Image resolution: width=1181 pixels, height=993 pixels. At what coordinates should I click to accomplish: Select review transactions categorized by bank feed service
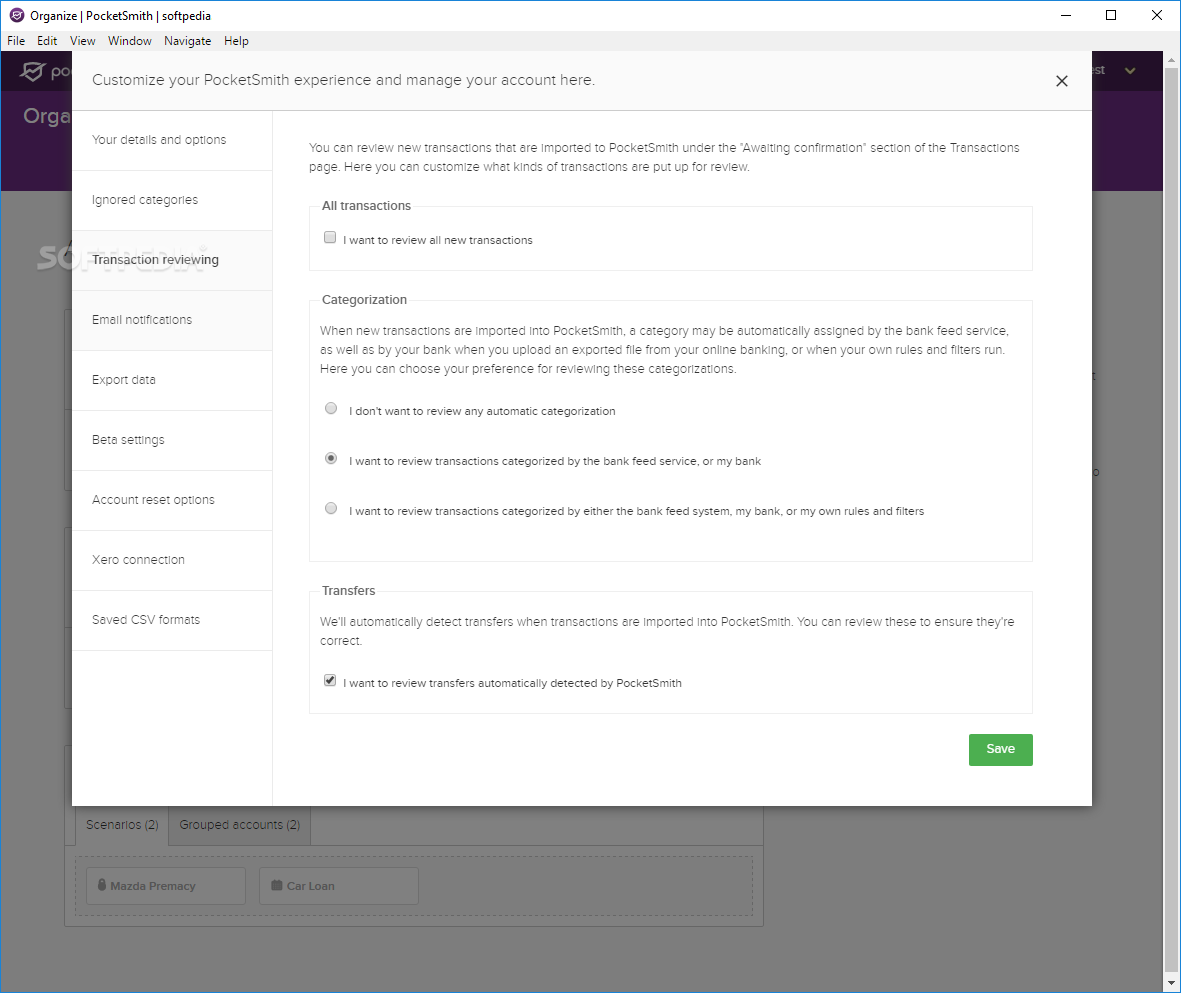pyautogui.click(x=331, y=458)
